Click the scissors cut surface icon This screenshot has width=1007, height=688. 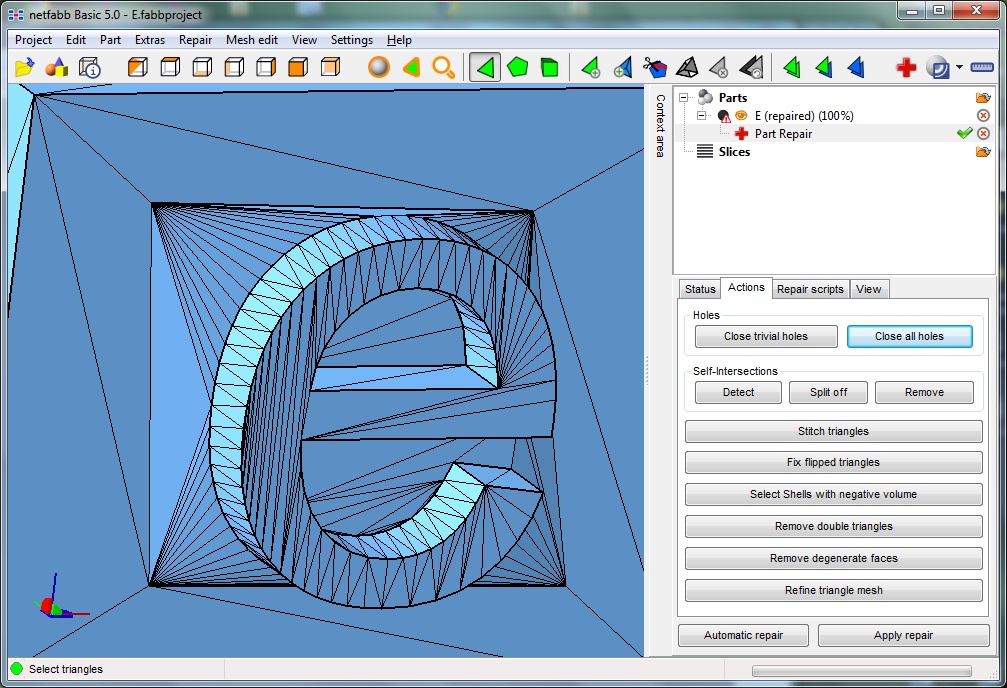coord(654,67)
